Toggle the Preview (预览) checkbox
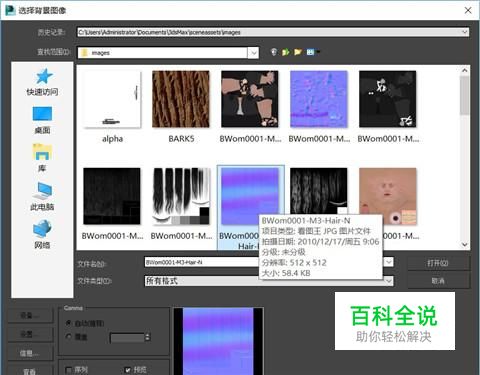480x375 pixels. pos(127,370)
